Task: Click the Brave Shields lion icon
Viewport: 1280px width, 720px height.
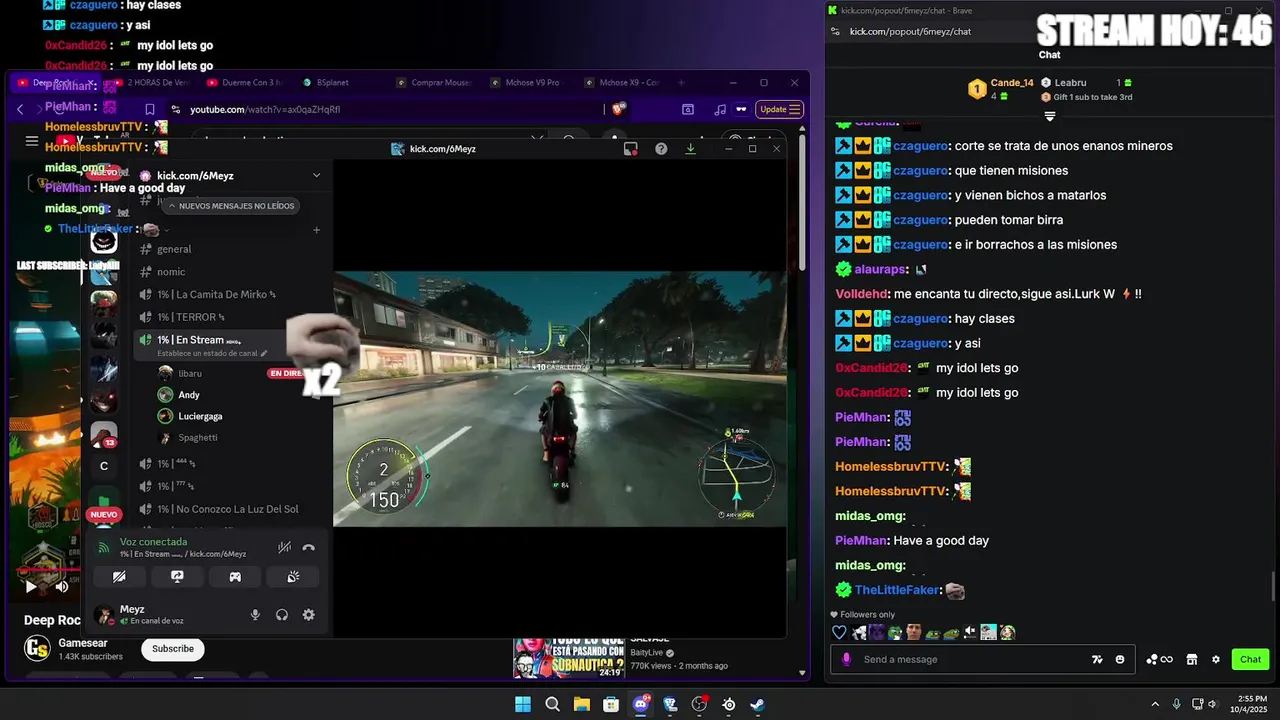Action: pyautogui.click(x=619, y=109)
